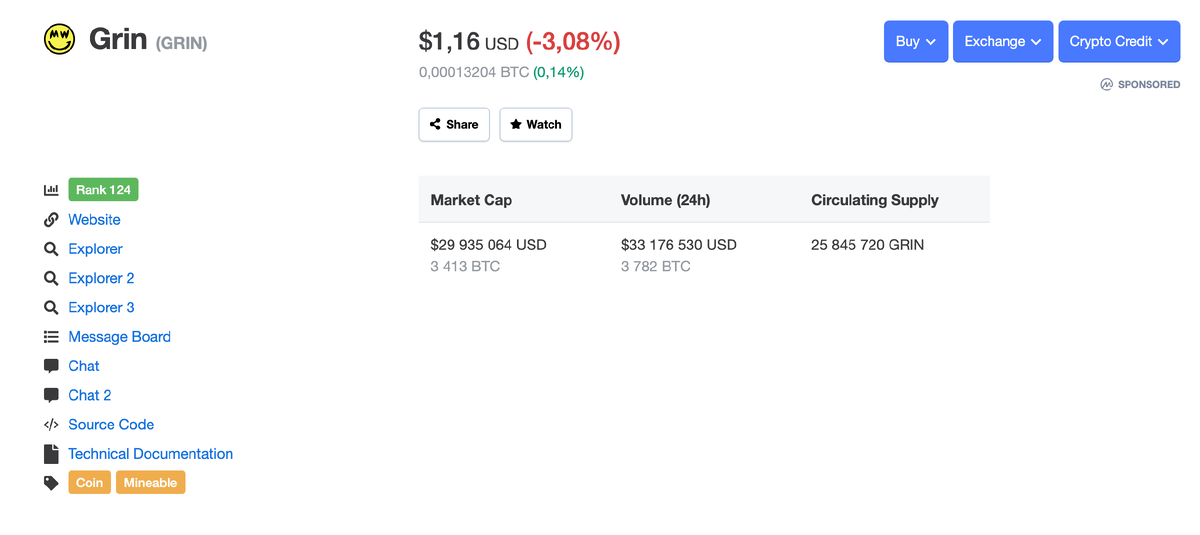
Task: Toggle Watch star for Grin
Action: point(535,125)
